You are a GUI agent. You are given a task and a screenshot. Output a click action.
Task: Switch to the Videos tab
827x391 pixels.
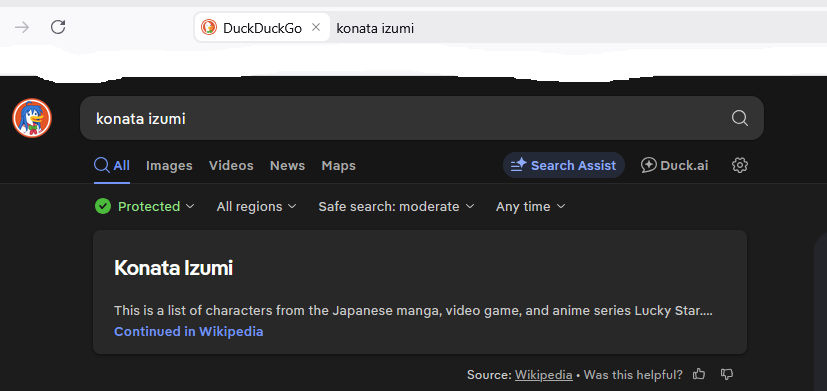[x=231, y=166]
